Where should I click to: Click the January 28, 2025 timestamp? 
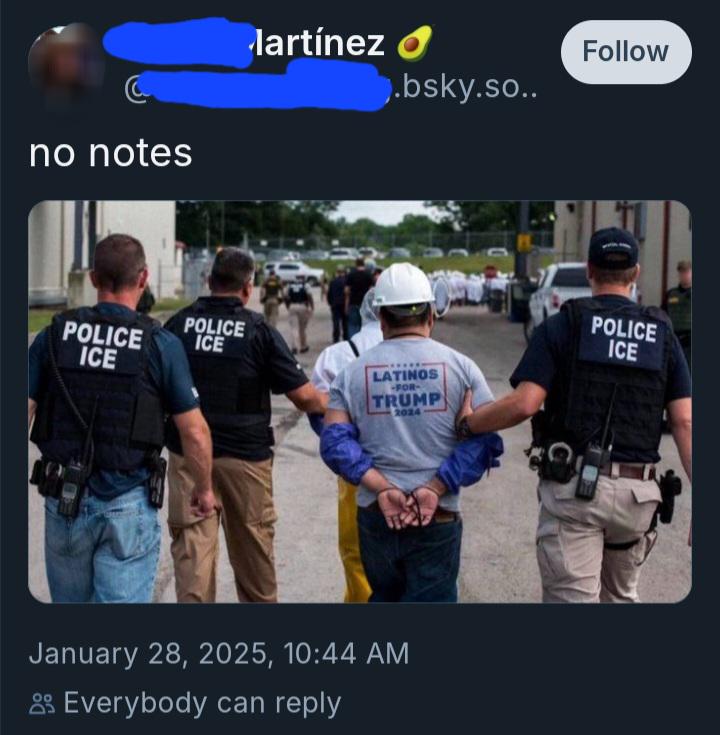tap(219, 653)
